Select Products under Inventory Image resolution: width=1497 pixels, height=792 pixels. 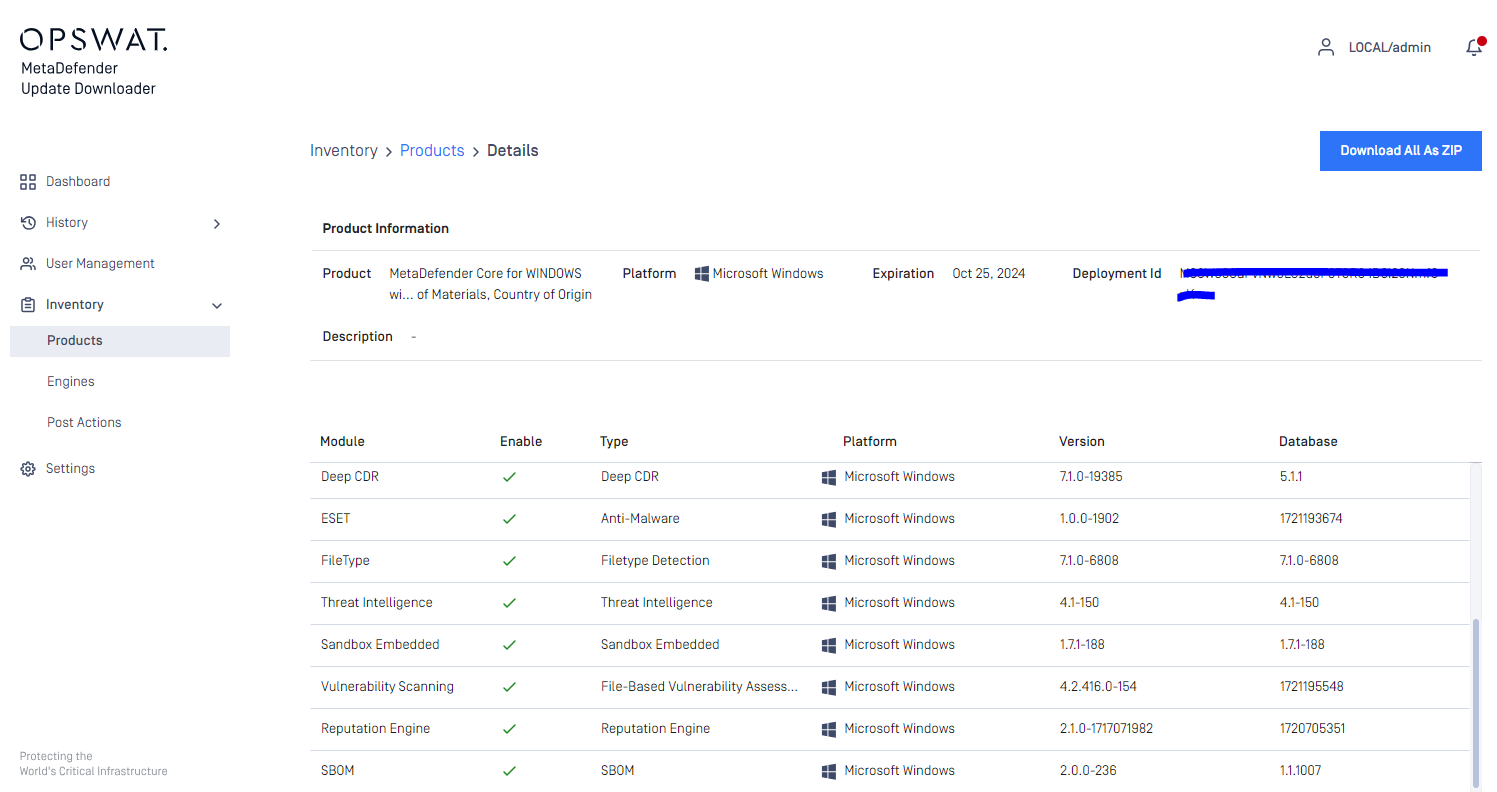[120, 341]
